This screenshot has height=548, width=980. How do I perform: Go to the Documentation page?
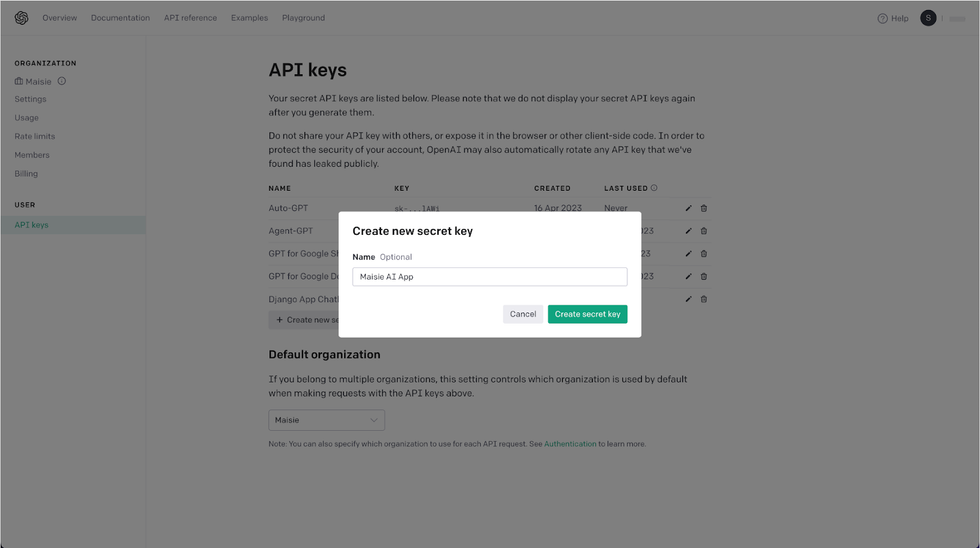click(120, 18)
